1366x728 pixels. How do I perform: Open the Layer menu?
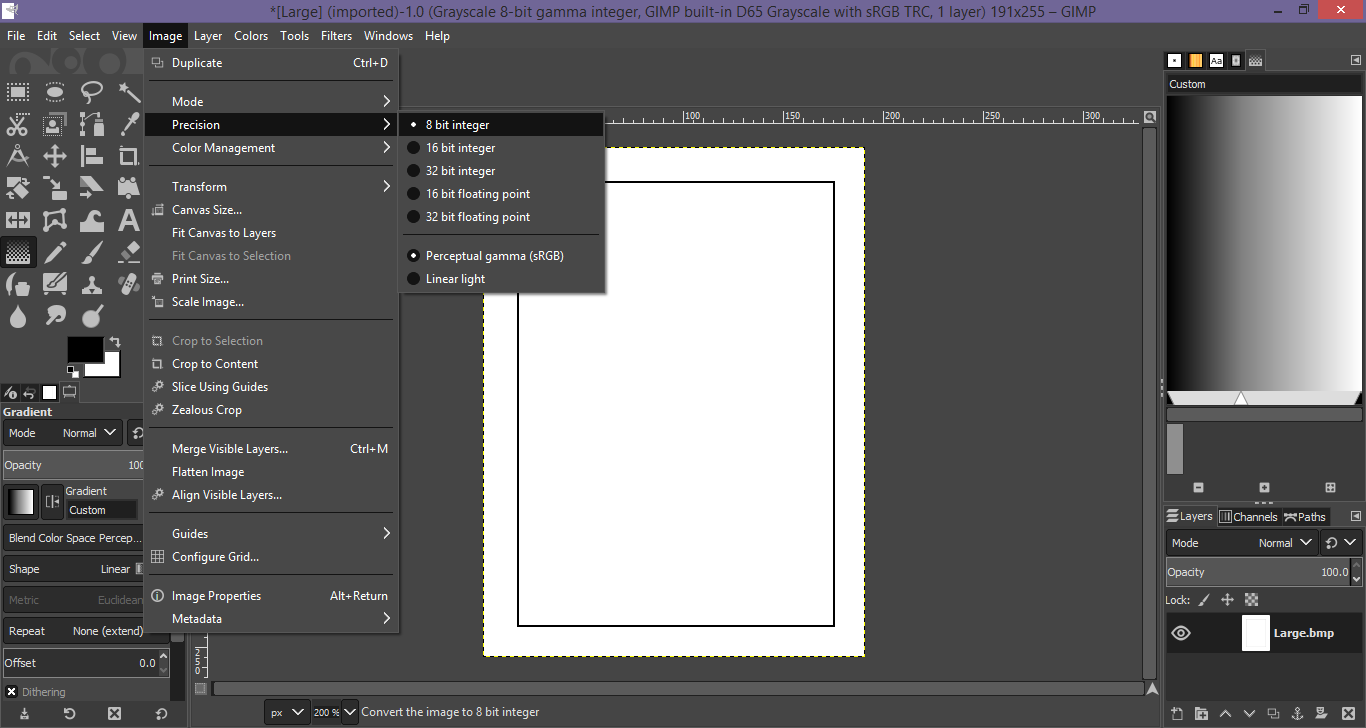pos(208,36)
